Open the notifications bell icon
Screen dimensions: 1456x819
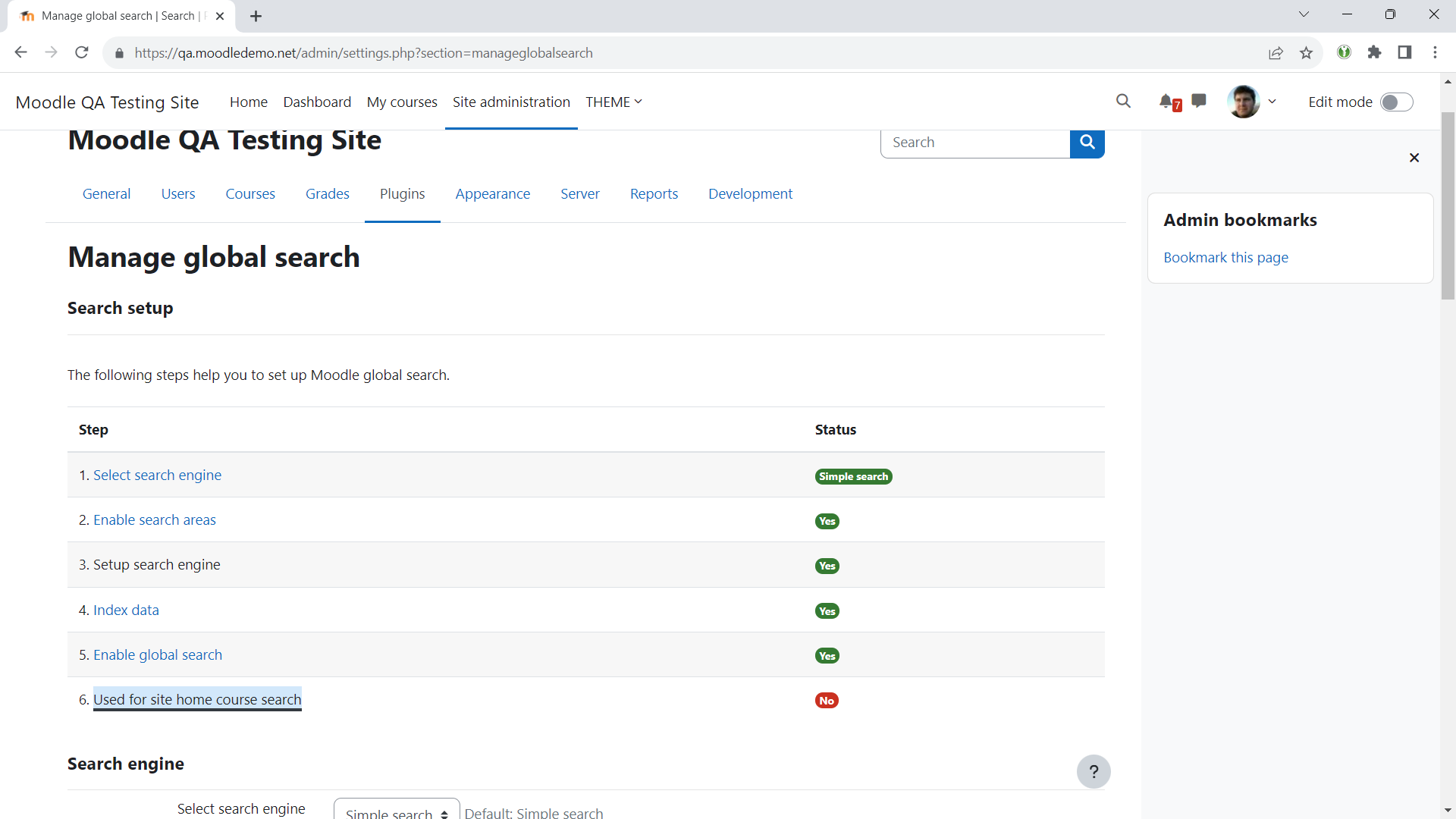[1167, 102]
